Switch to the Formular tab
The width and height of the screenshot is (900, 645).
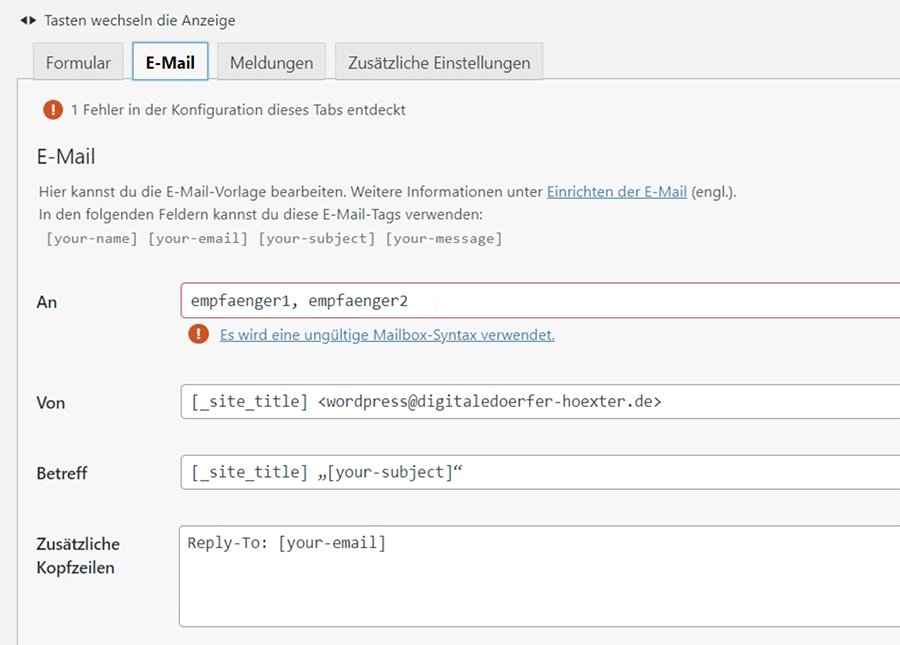[78, 62]
